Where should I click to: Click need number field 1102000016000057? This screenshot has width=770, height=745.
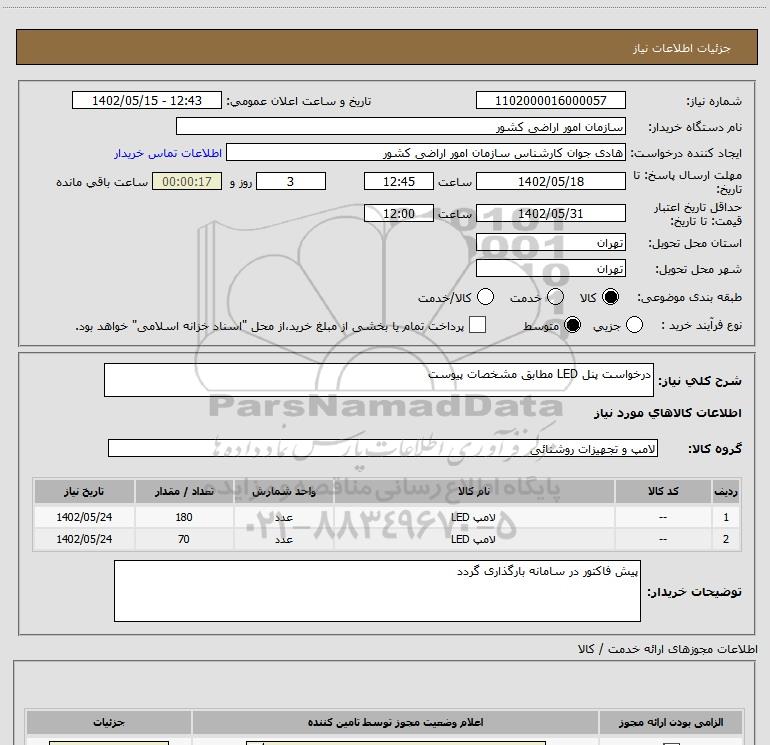[550, 101]
